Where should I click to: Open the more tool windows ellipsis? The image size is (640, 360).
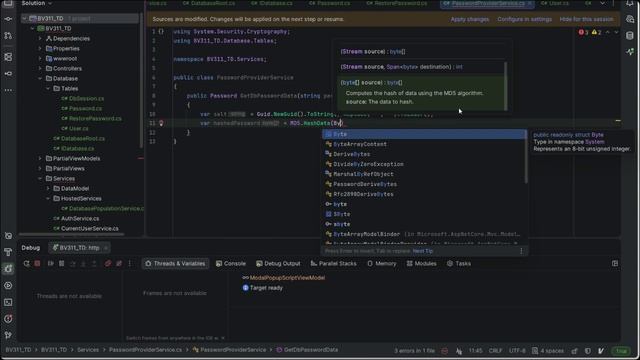[x=8, y=90]
